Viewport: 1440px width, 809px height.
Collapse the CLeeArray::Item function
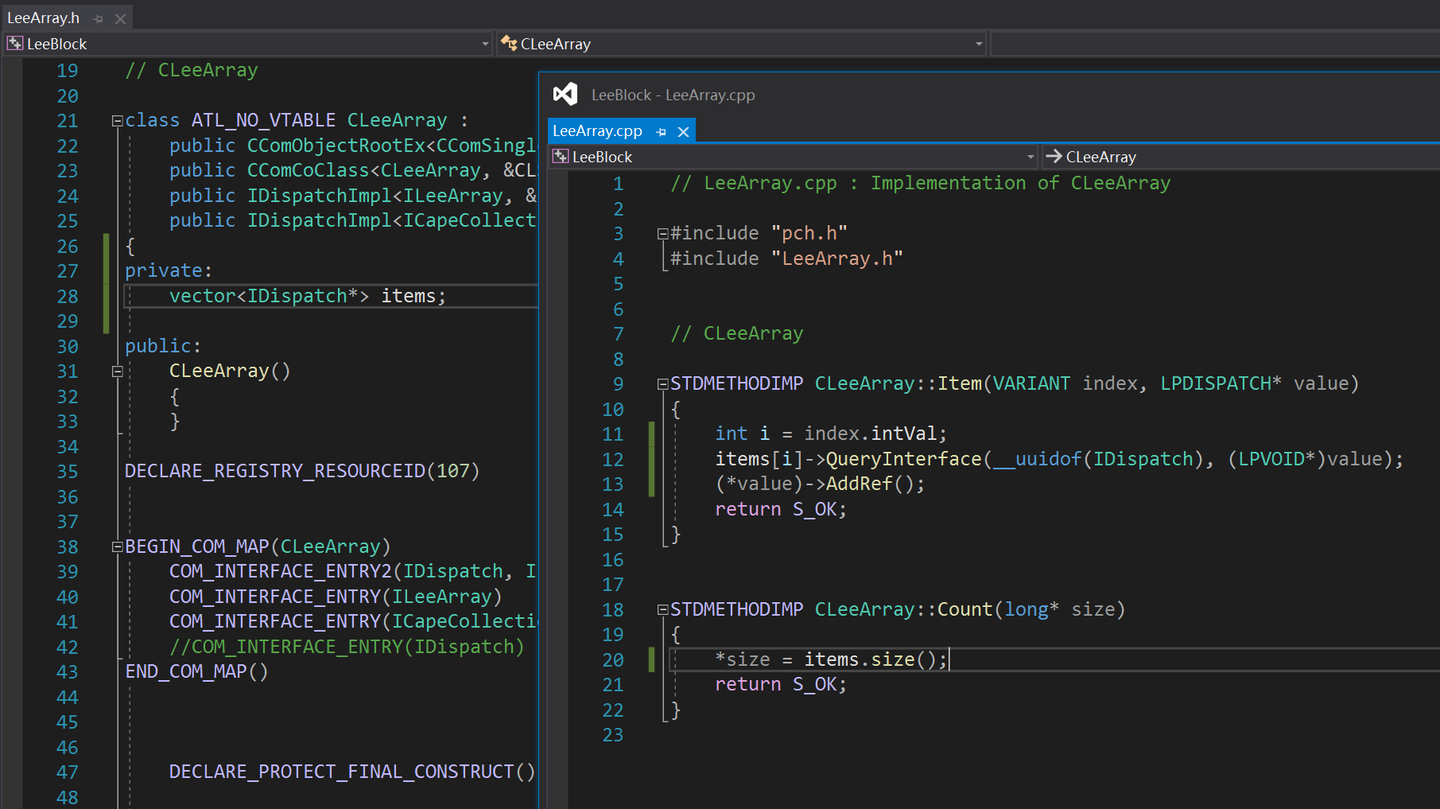662,384
